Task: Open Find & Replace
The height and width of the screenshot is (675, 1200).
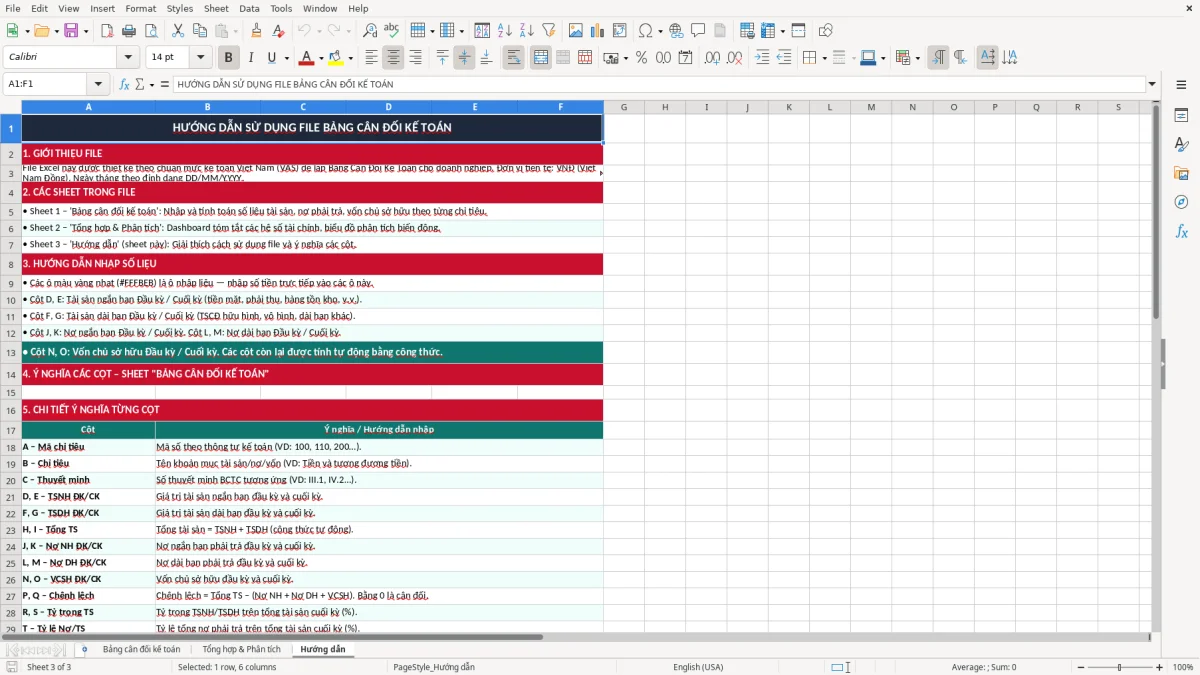Action: [x=370, y=31]
